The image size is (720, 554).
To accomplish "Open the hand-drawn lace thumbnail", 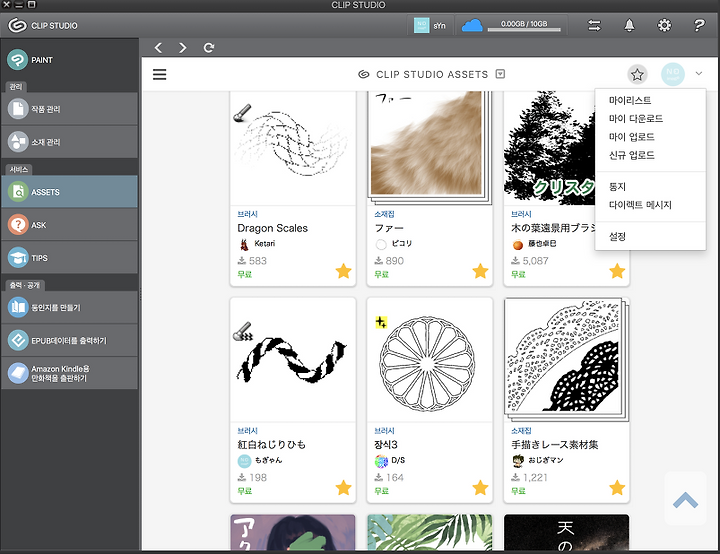I will click(567, 360).
